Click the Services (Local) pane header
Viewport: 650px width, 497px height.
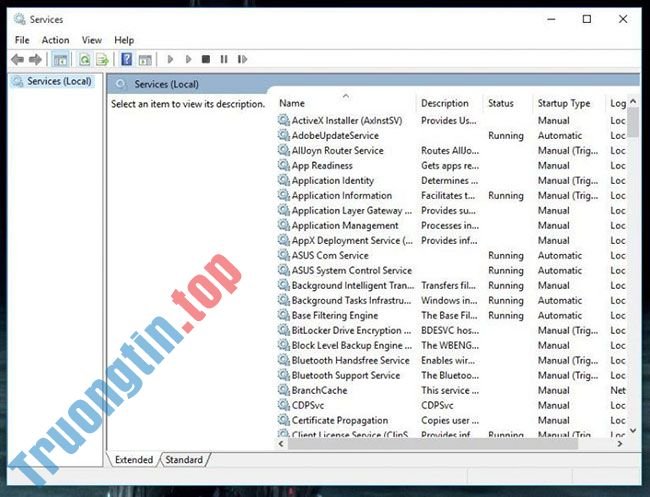point(166,84)
